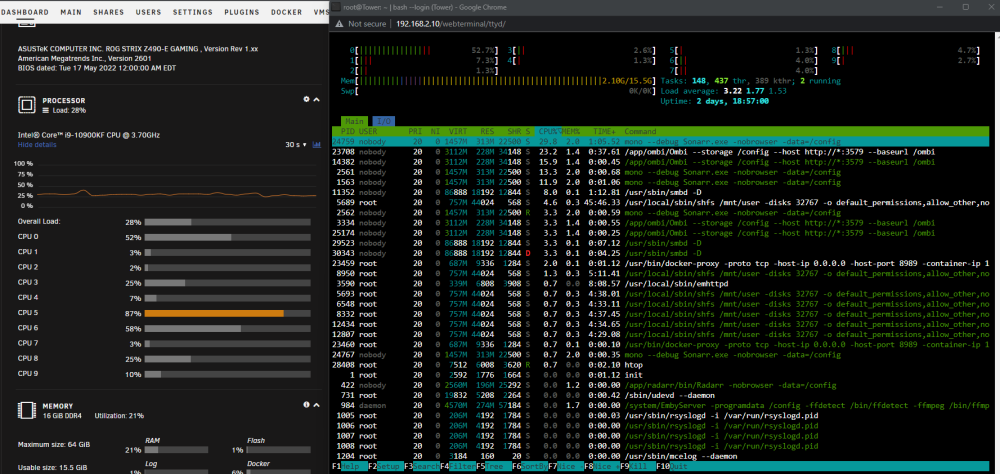Screen dimensions: 1000x474
Task: Open the Users menu tab
Action: coord(149,12)
